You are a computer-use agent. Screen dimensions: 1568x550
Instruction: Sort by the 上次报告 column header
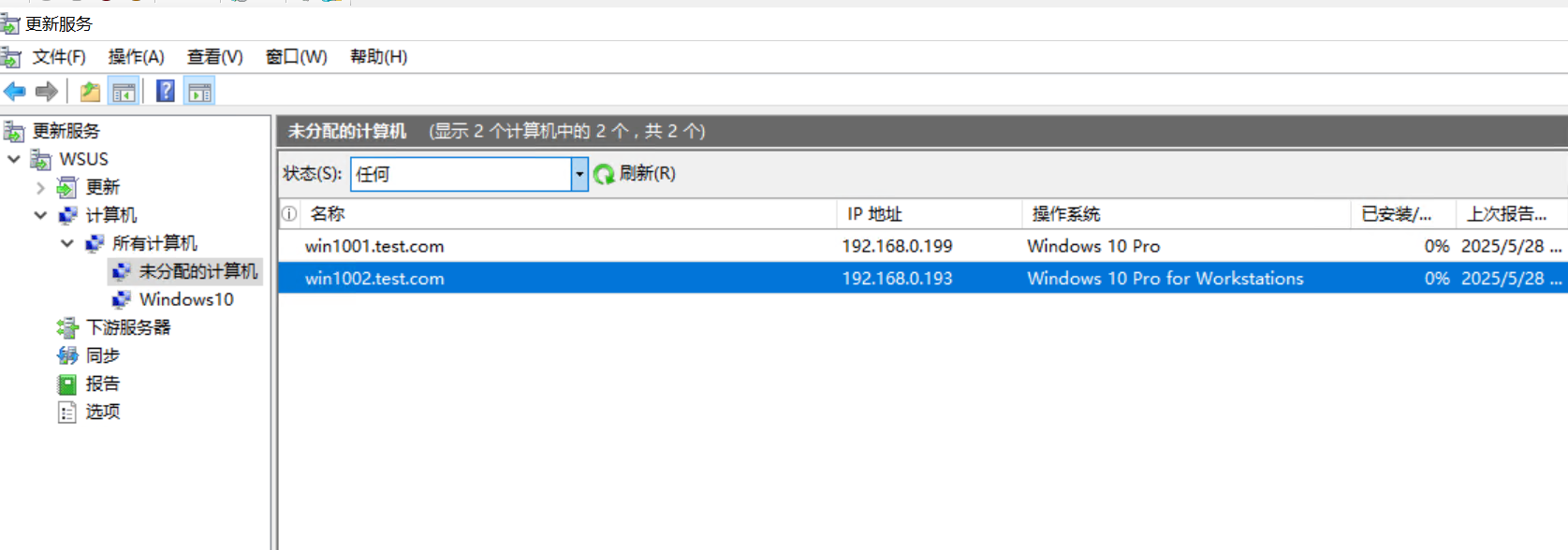click(1512, 214)
